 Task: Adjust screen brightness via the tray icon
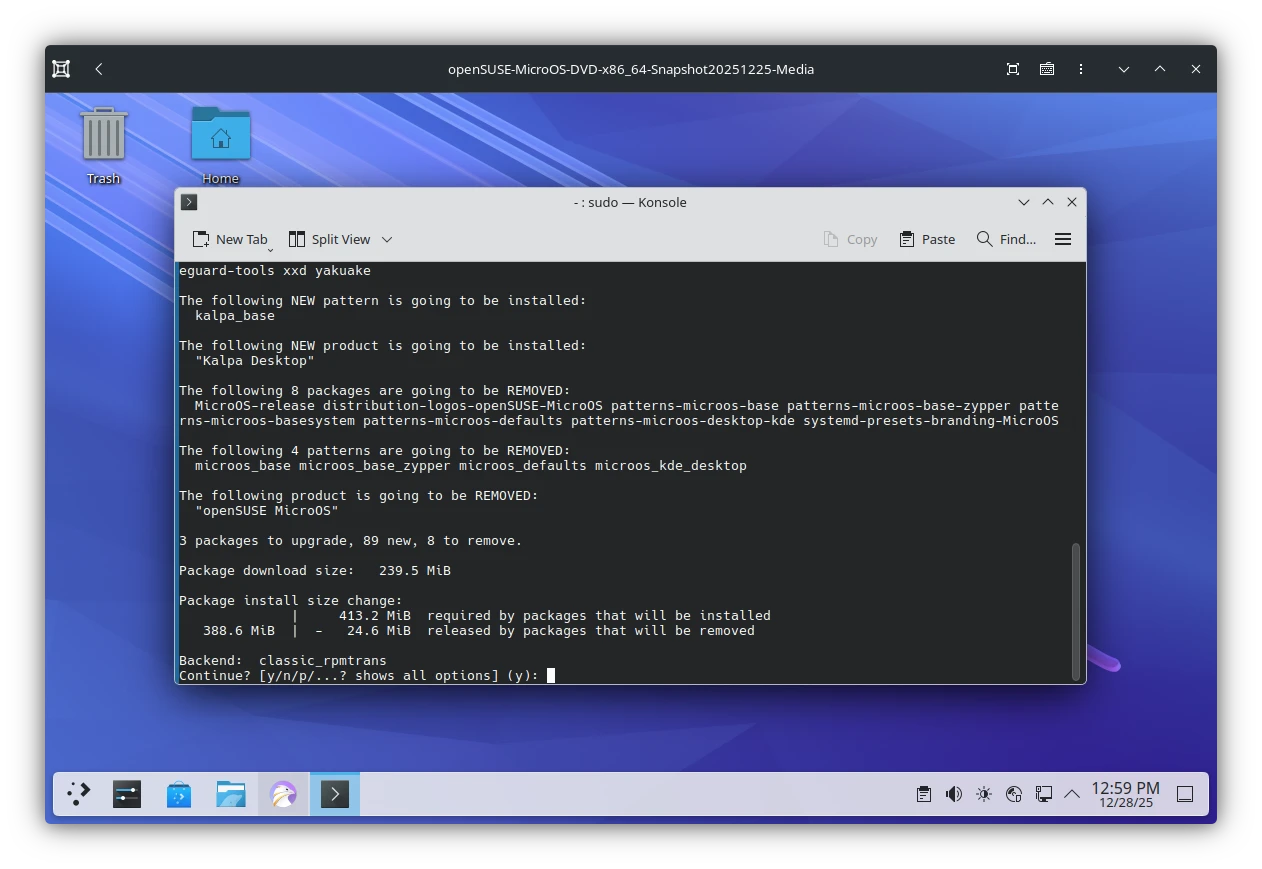983,794
